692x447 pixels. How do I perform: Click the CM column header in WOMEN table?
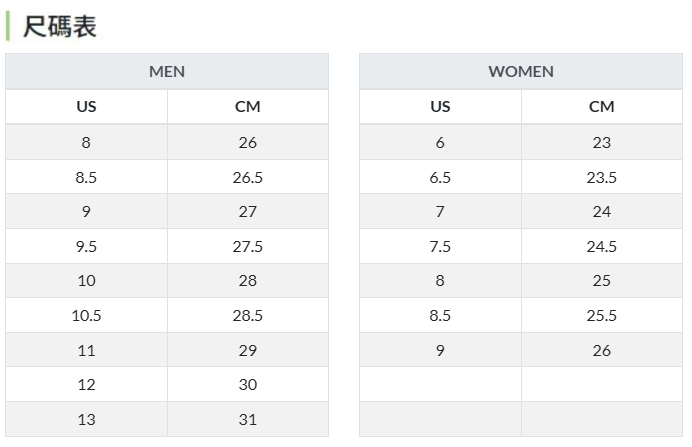pos(602,107)
